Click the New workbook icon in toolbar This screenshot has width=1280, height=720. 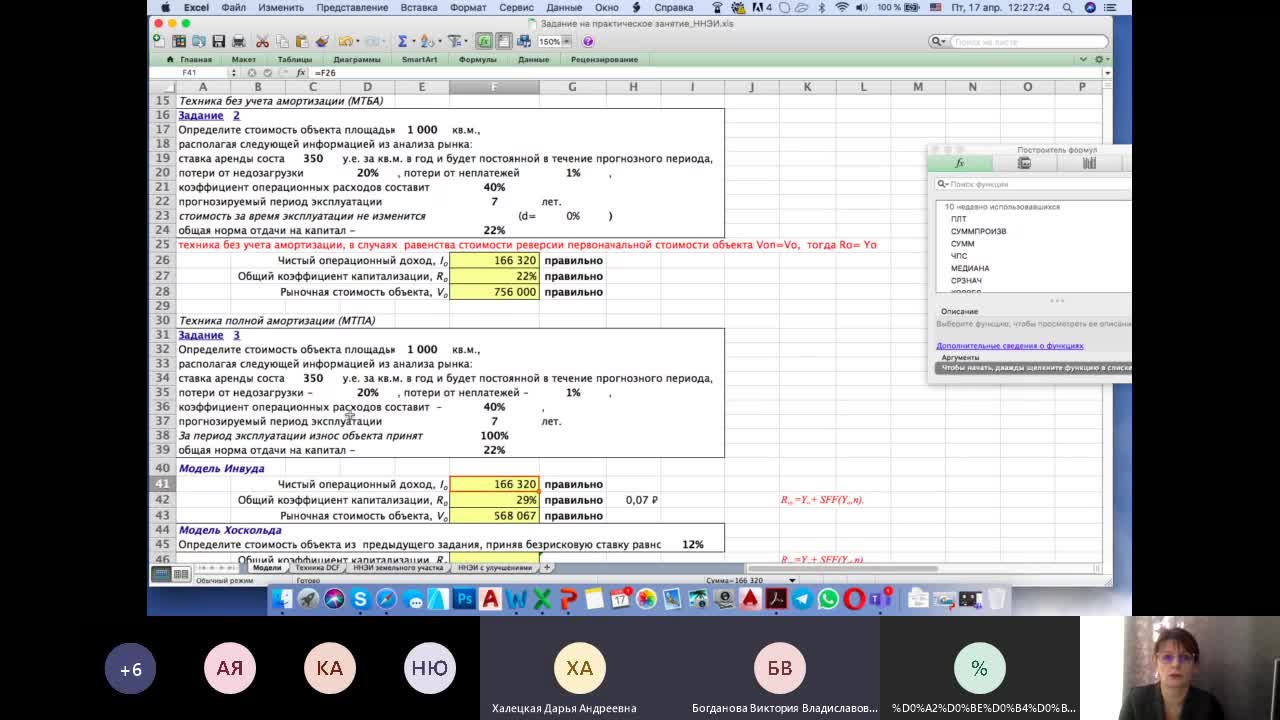[x=158, y=41]
